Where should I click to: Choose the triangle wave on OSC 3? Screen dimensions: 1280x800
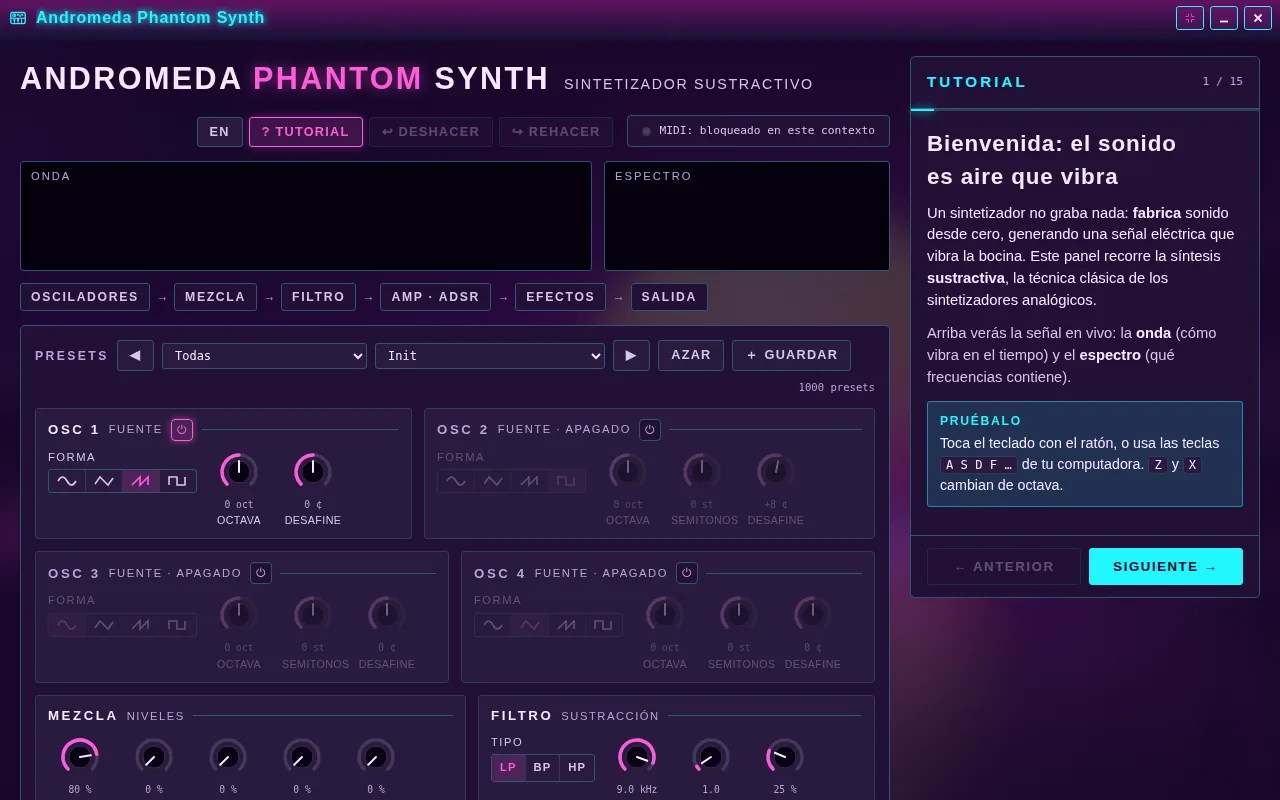[104, 625]
